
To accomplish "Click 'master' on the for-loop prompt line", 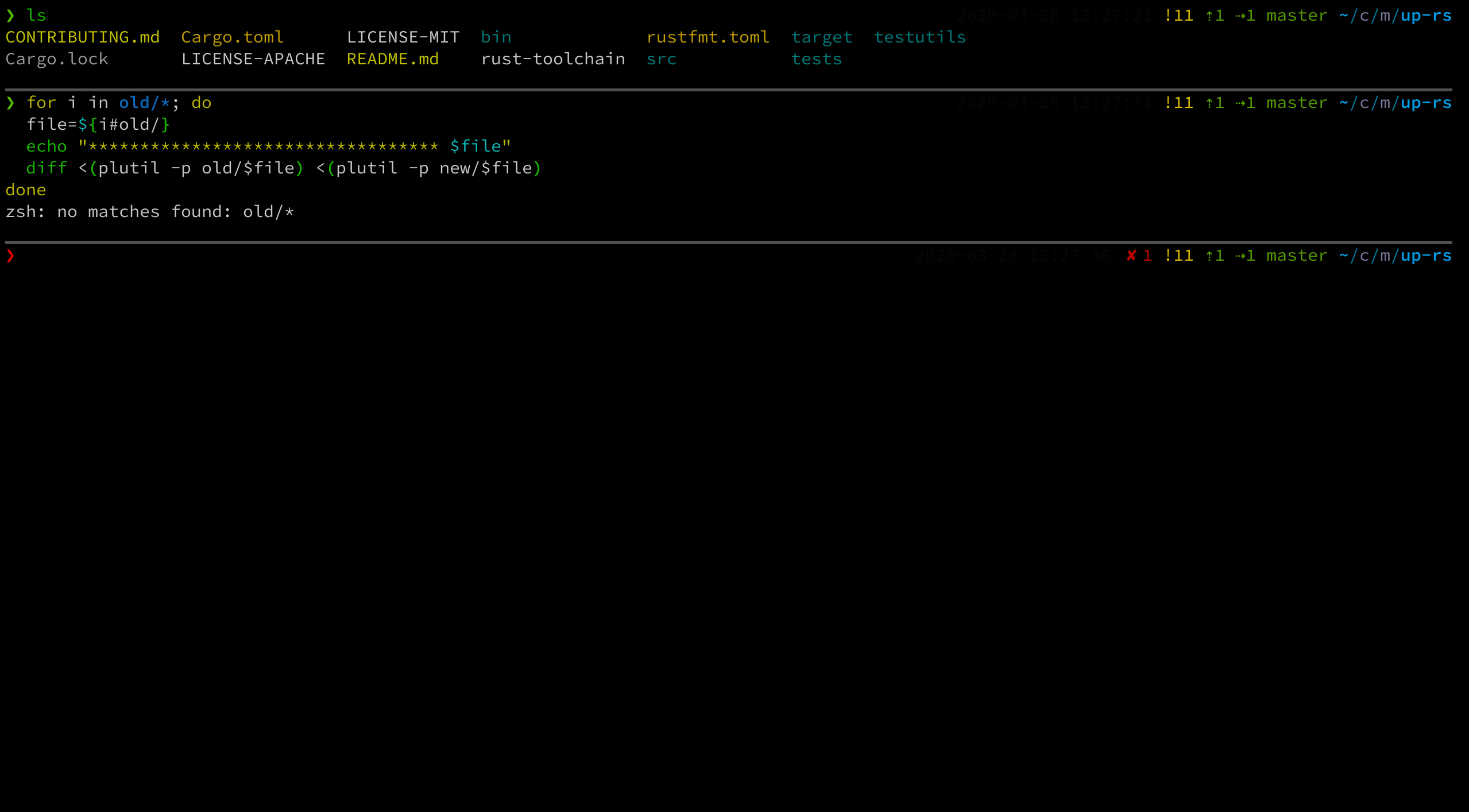I will (x=1297, y=103).
